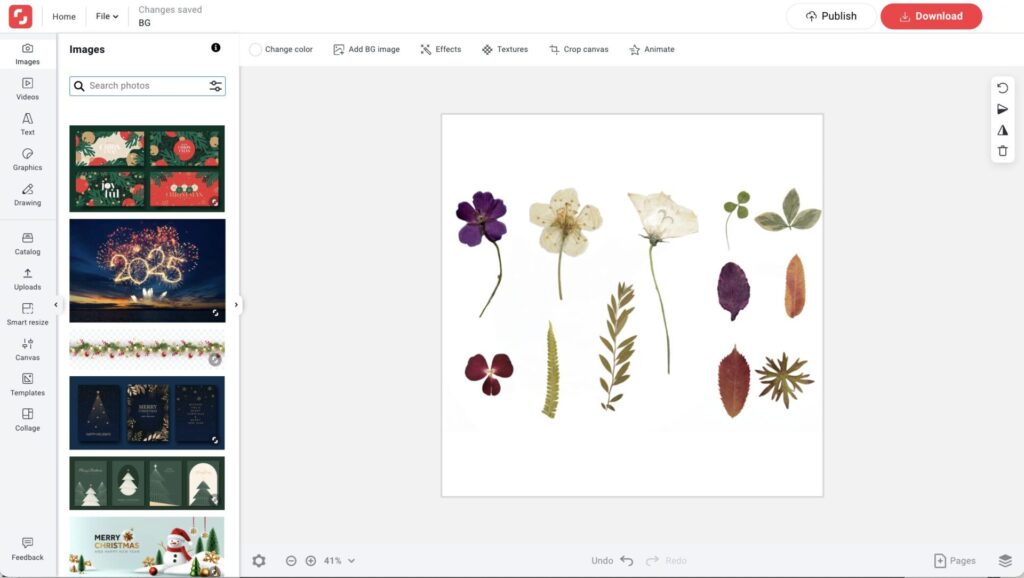1024x578 pixels.
Task: Open canvas settings gear icon
Action: coord(259,561)
